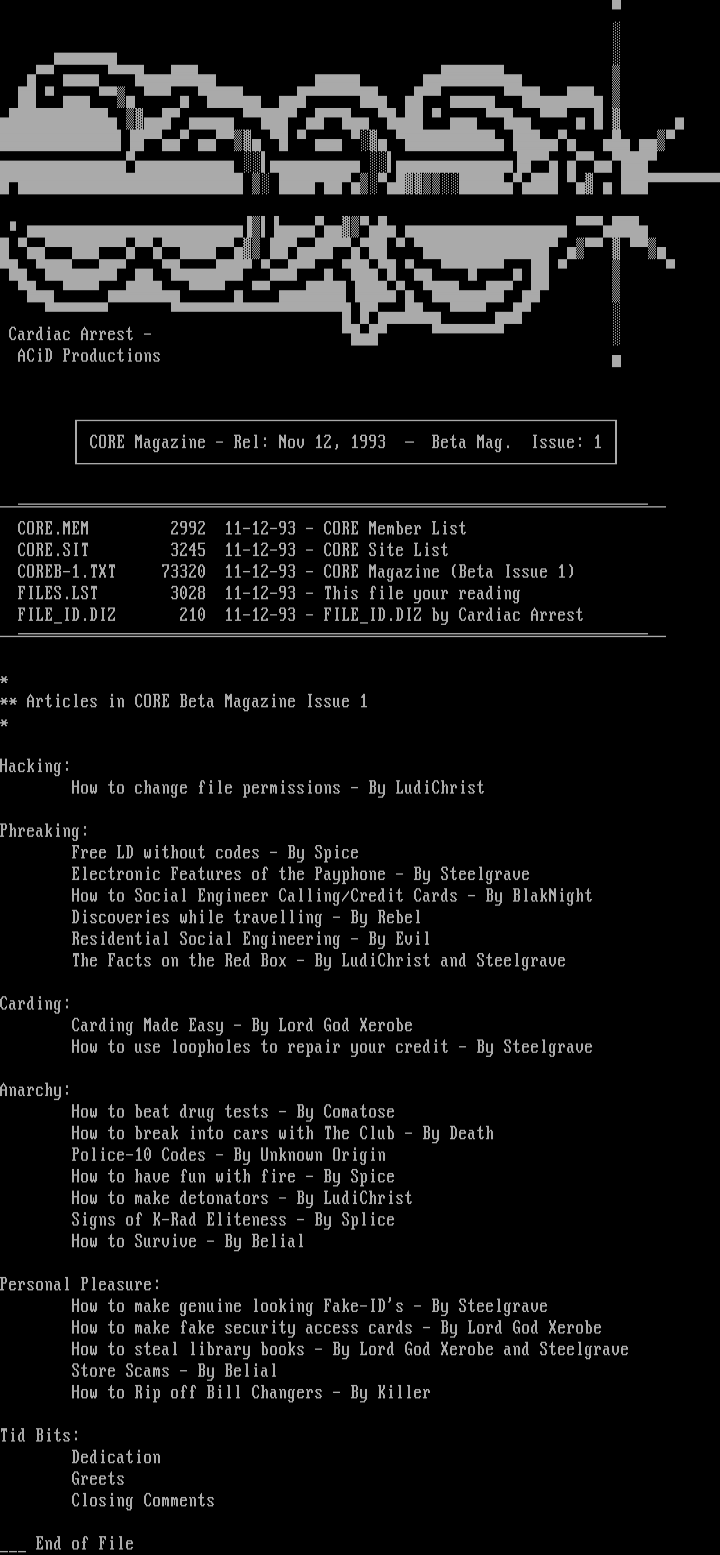The height and width of the screenshot is (1555, 720).
Task: Click the ACiD Productions text
Action: click(x=88, y=356)
